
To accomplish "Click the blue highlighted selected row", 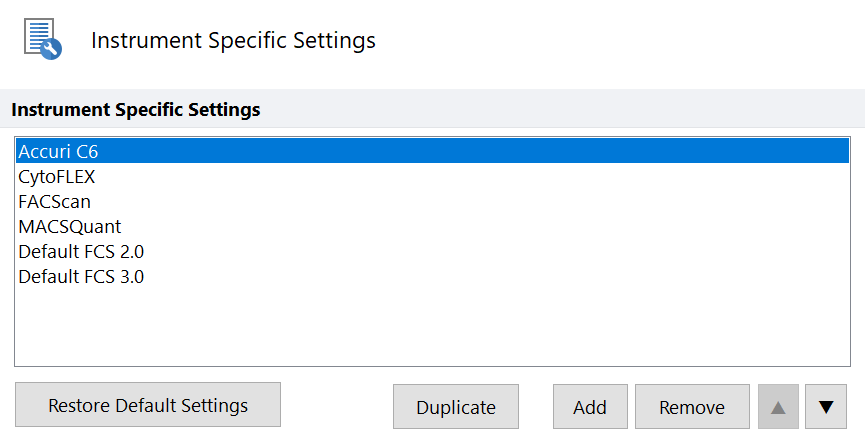I will [430, 152].
